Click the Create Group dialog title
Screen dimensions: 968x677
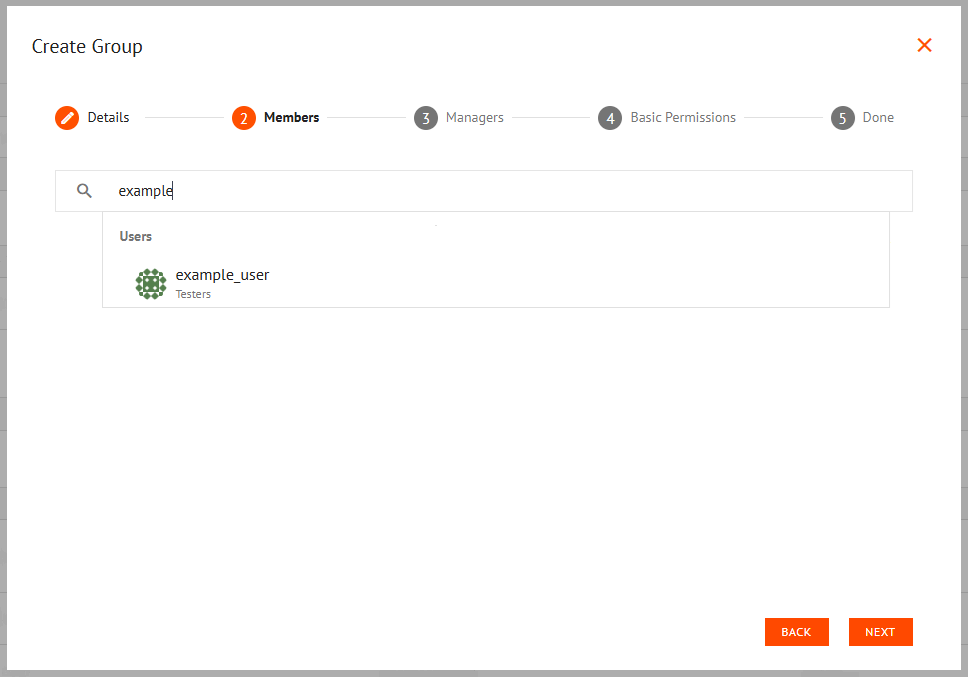[x=87, y=46]
